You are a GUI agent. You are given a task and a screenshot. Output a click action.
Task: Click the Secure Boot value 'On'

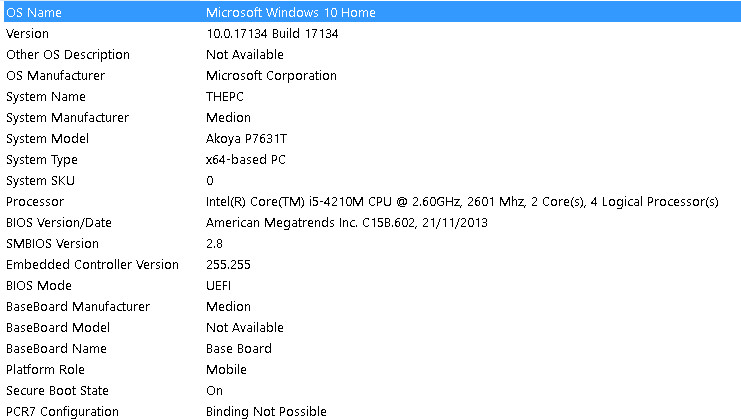click(214, 391)
